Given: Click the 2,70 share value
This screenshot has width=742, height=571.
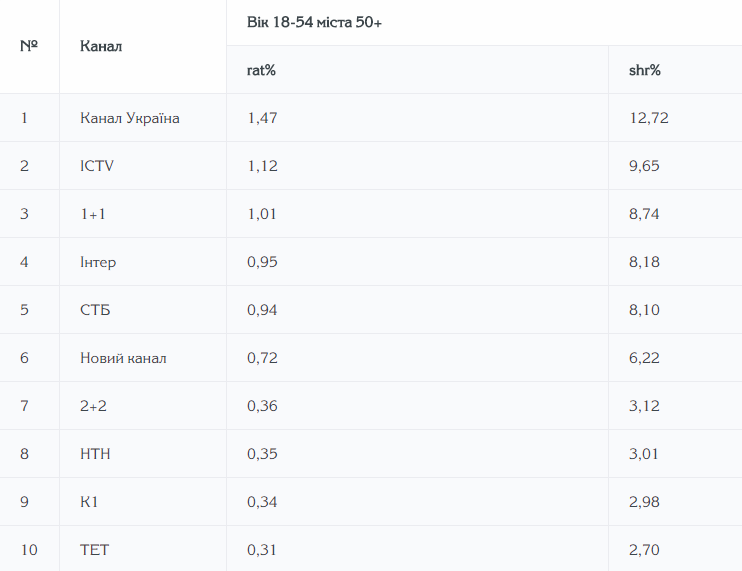Looking at the screenshot, I should [x=644, y=550].
